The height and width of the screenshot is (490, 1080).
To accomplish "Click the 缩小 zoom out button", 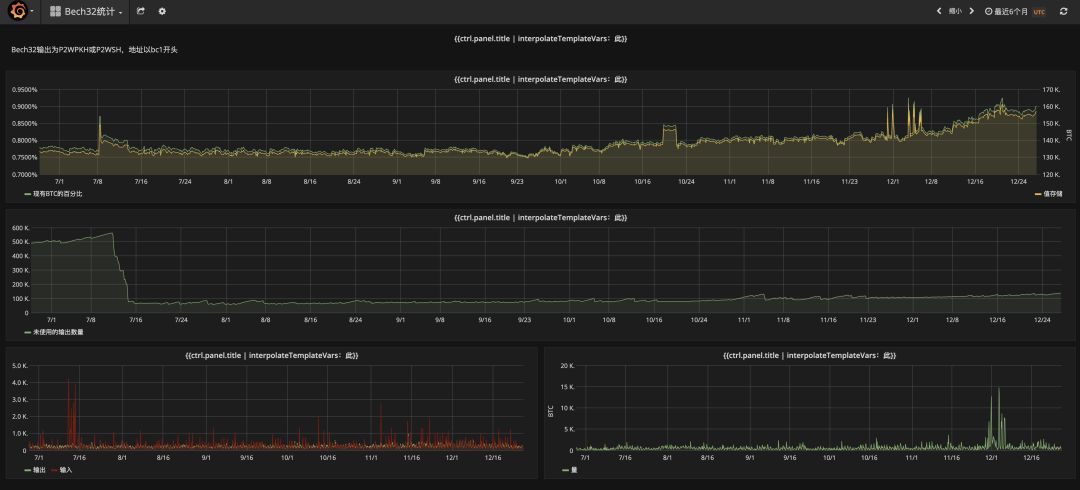I will [x=955, y=11].
